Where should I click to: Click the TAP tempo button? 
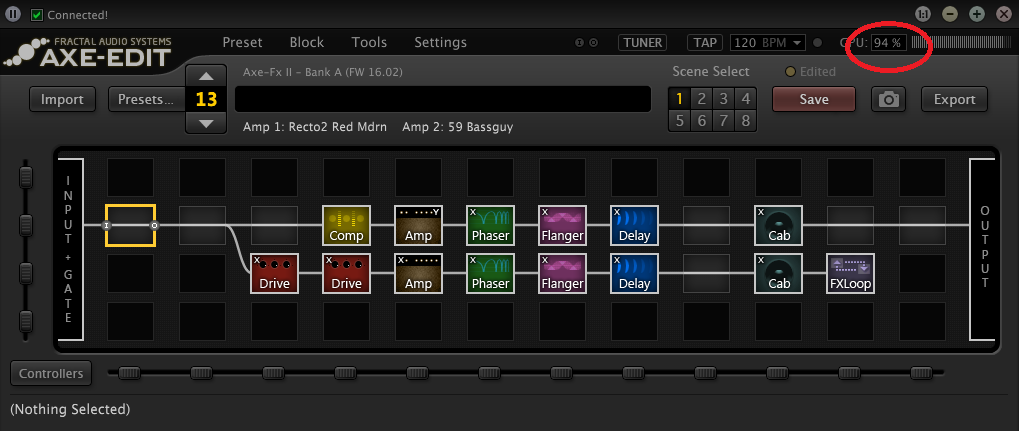coord(705,43)
